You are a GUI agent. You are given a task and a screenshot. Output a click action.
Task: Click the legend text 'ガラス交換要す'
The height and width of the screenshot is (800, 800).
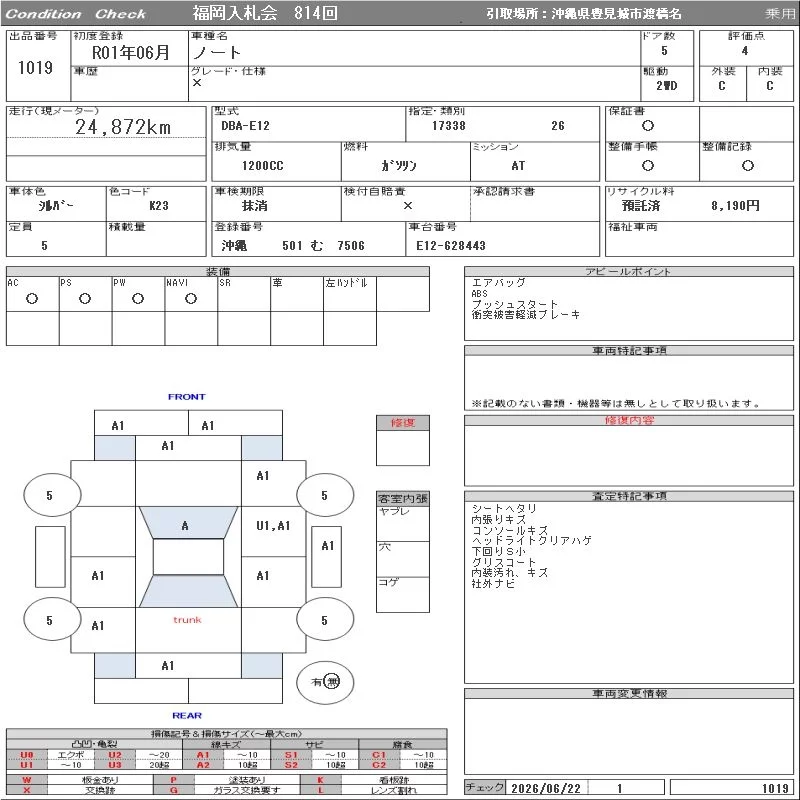(247, 790)
